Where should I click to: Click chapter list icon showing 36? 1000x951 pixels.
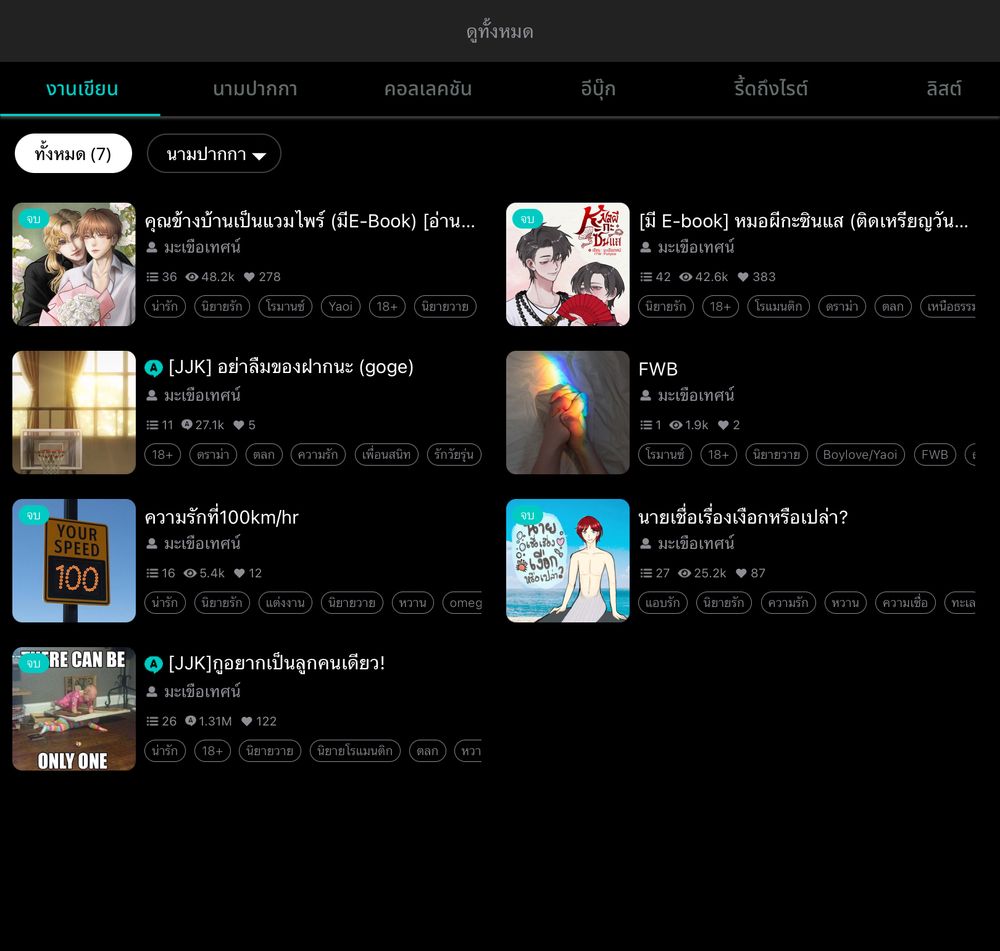coord(152,277)
